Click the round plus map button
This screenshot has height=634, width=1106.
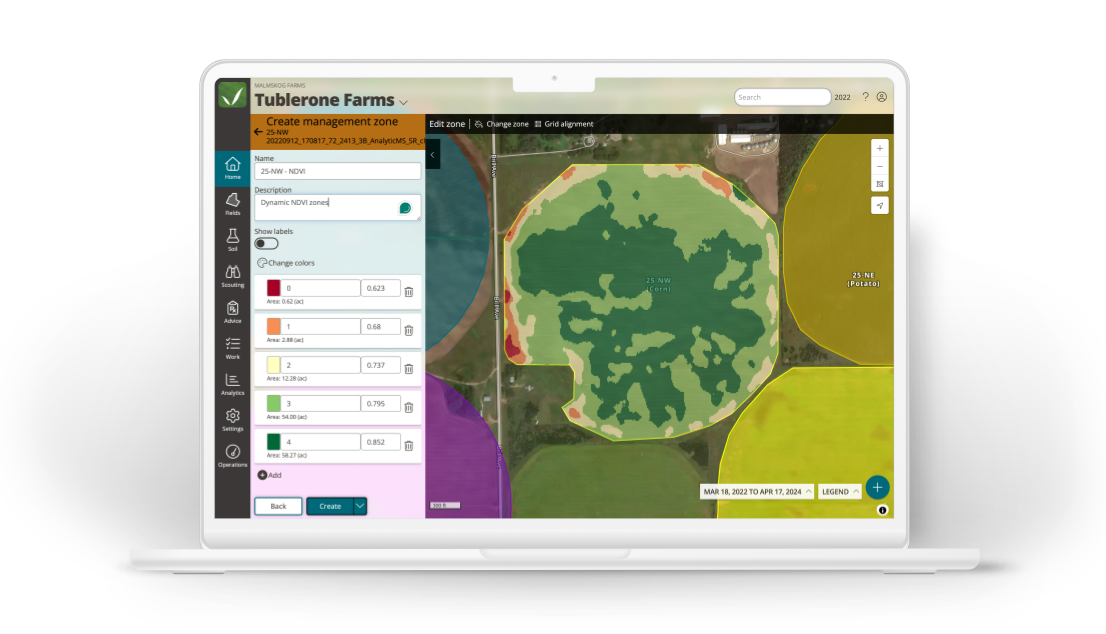(877, 487)
